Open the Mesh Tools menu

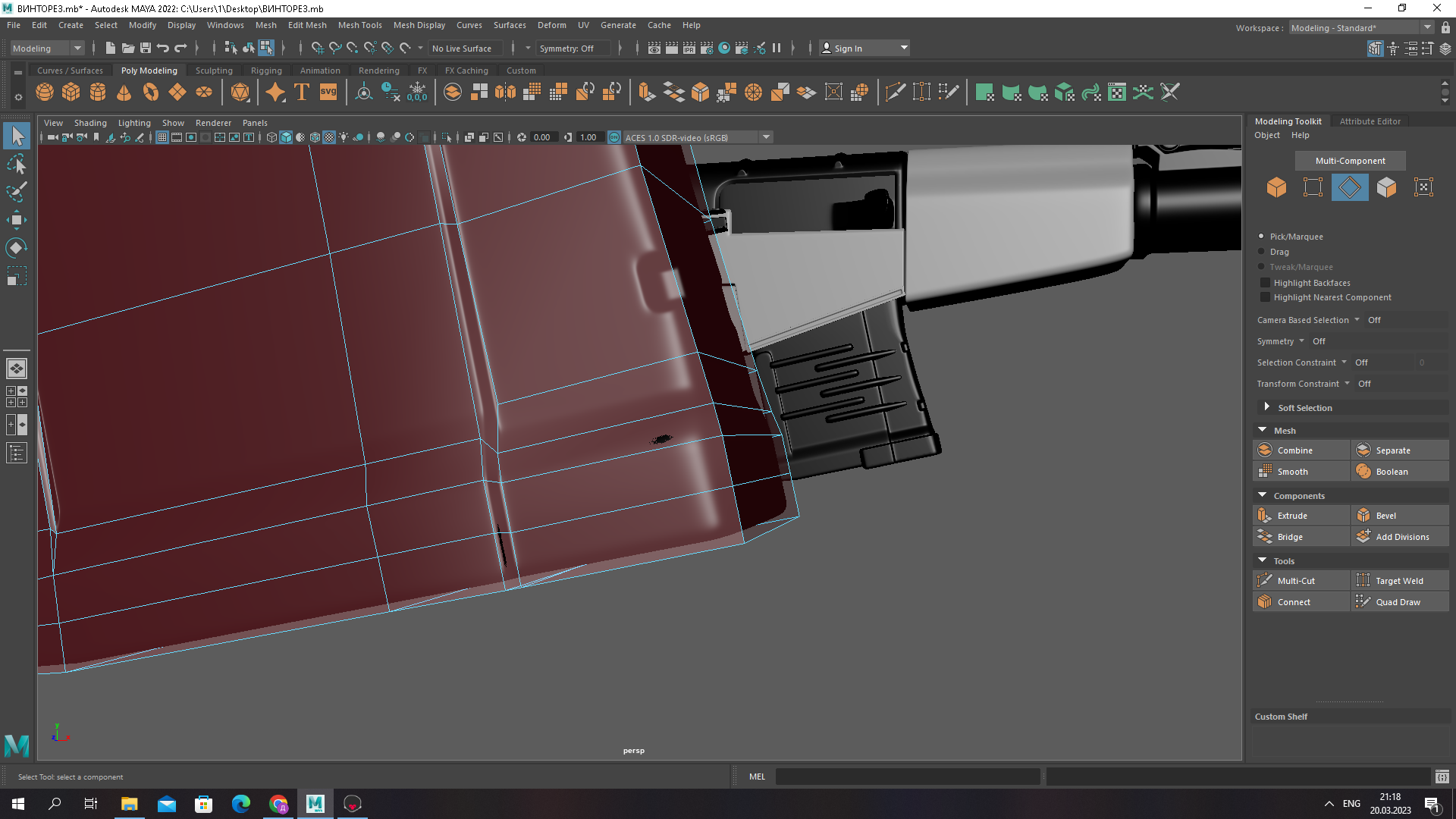coord(359,25)
